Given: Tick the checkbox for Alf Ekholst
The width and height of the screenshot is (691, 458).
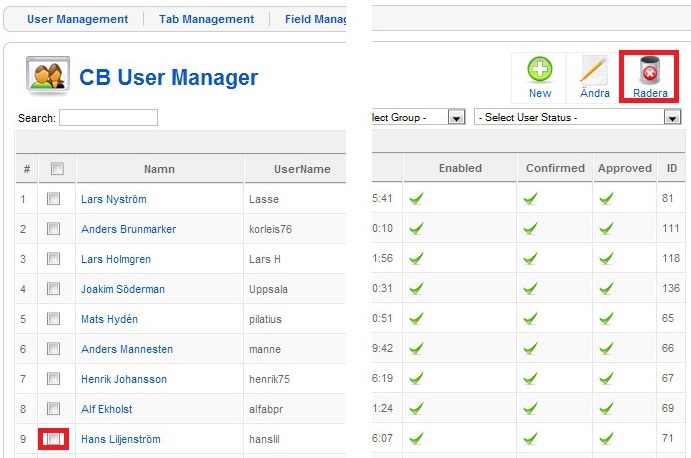Looking at the screenshot, I should (53, 409).
